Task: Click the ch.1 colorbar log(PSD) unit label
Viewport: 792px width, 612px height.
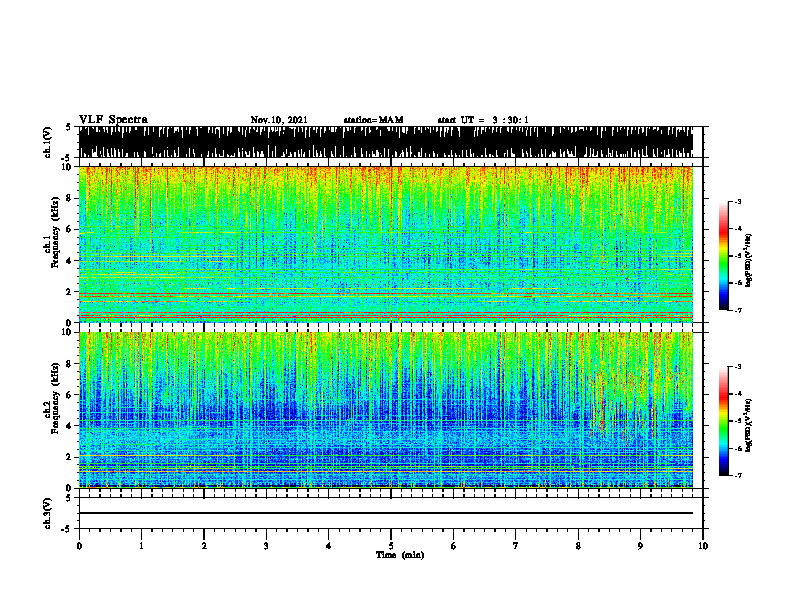Action: 749,260
